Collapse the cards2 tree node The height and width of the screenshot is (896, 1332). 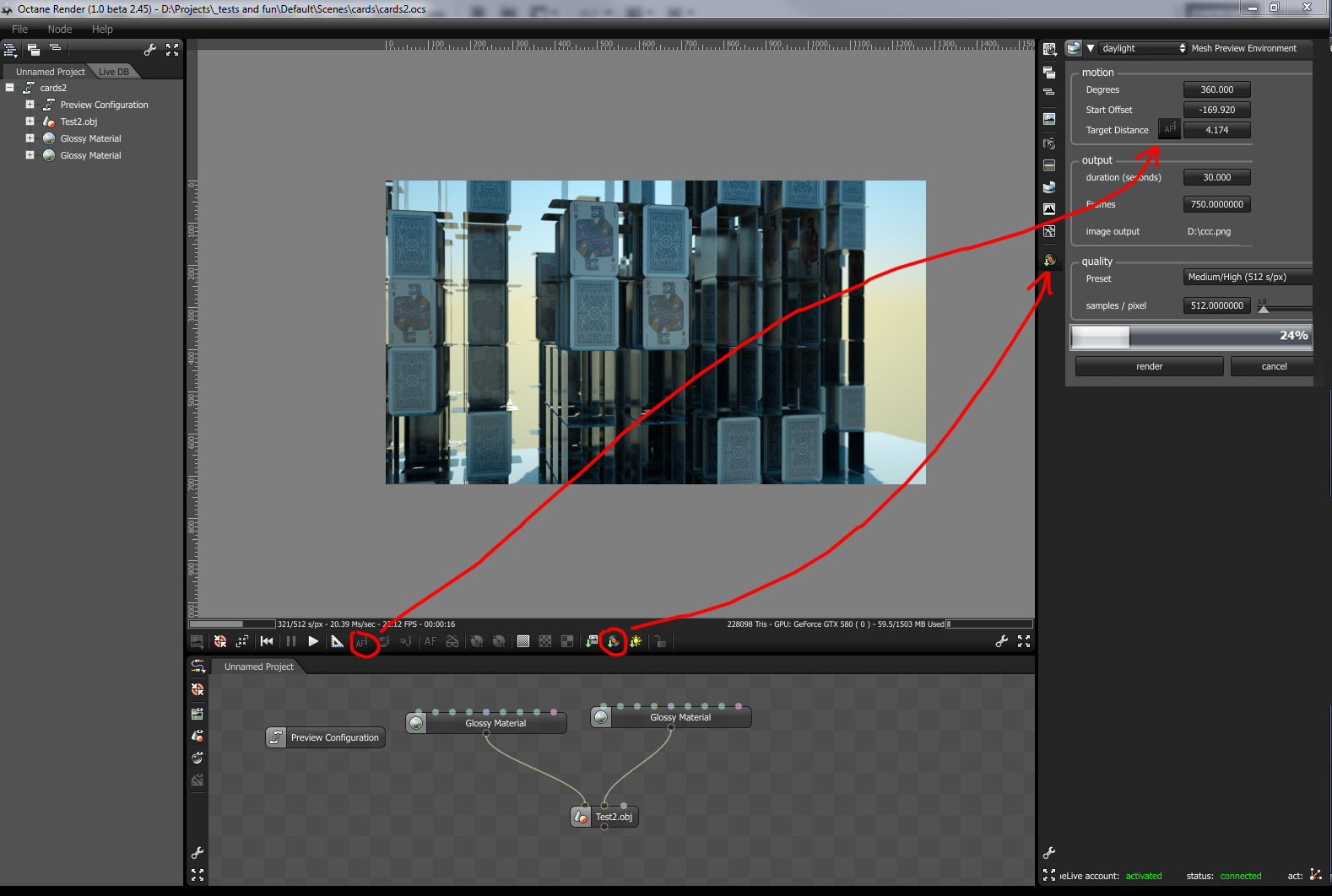click(10, 88)
